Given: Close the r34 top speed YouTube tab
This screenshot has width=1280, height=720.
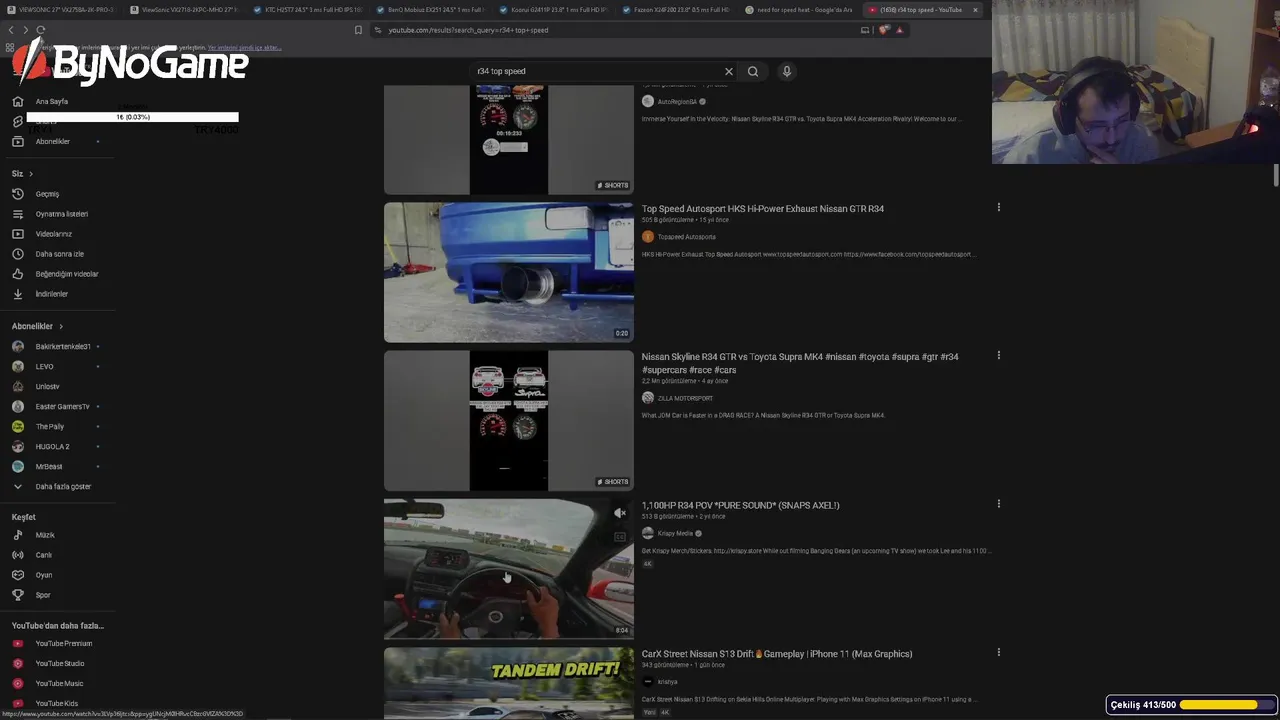Looking at the screenshot, I should (975, 10).
